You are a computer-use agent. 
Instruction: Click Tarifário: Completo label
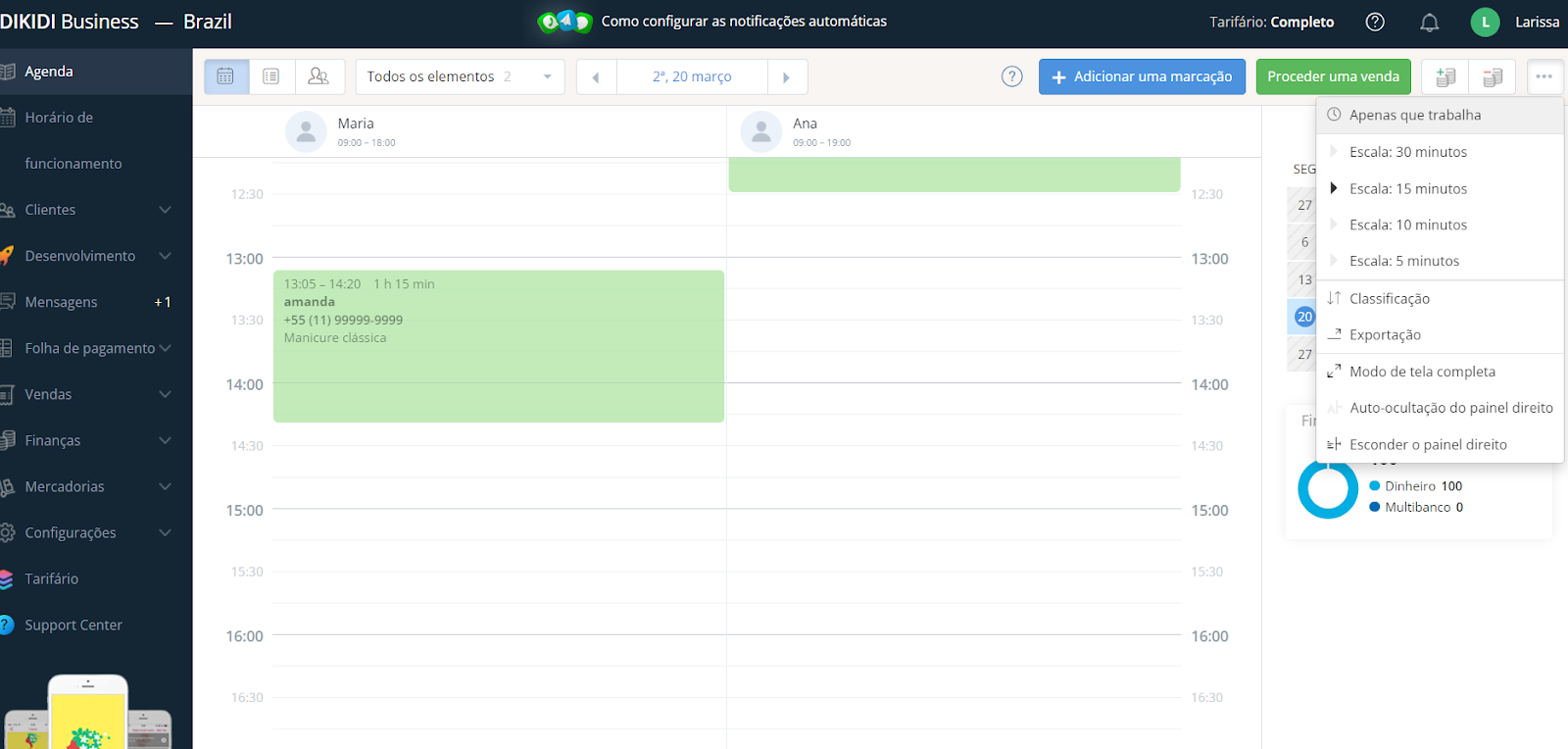tap(1271, 22)
